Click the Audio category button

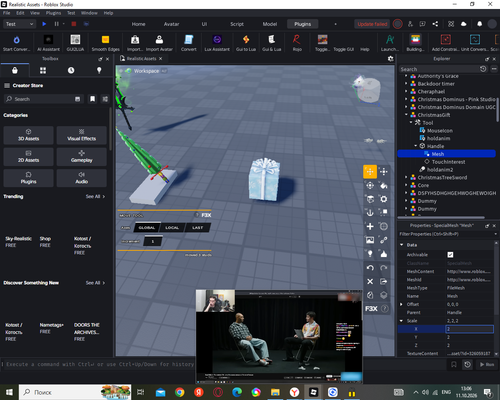[82, 178]
